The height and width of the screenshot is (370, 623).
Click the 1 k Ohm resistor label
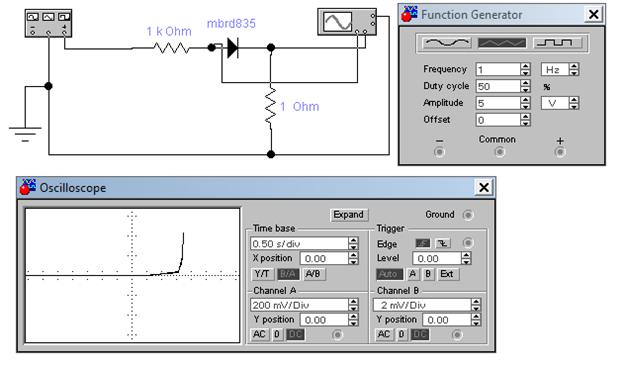pyautogui.click(x=169, y=31)
